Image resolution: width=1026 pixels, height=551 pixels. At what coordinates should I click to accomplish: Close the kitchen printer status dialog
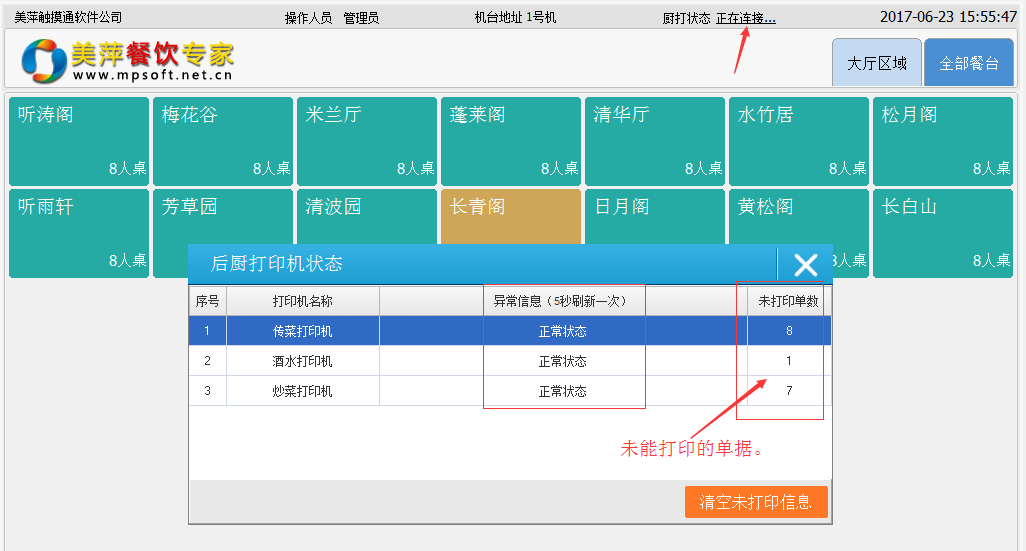tap(805, 264)
